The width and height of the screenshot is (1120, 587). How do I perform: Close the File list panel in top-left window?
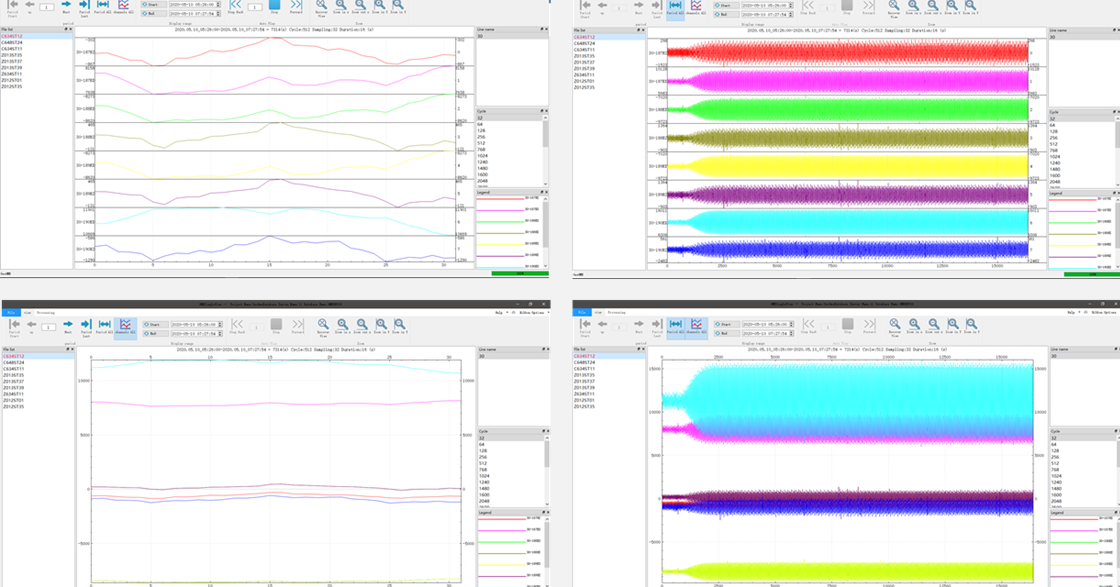click(x=70, y=29)
